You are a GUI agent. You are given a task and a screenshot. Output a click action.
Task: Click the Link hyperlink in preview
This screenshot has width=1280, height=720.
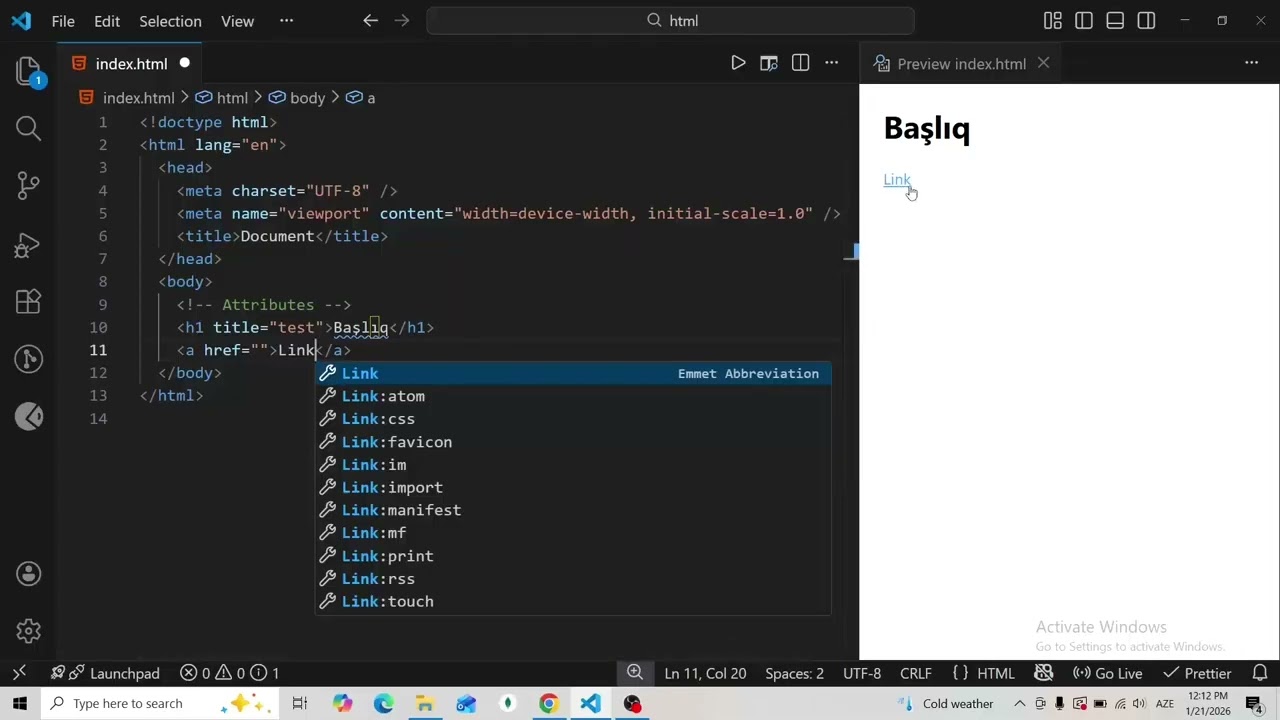point(897,180)
